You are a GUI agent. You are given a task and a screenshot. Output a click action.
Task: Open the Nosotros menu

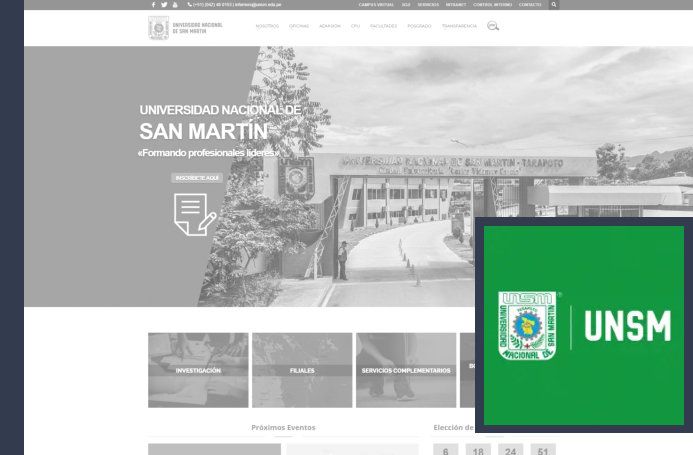click(x=267, y=26)
